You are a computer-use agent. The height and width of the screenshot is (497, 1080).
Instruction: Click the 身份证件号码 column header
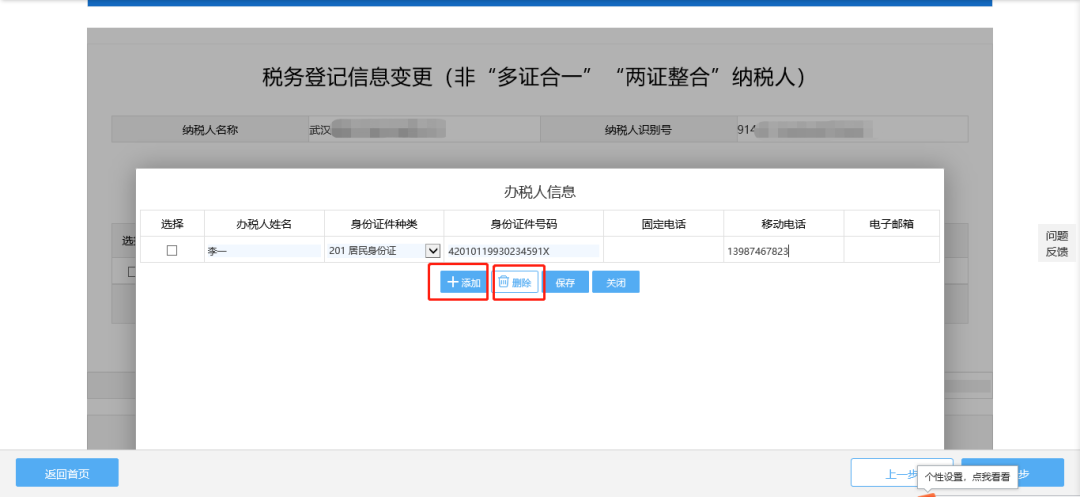[x=523, y=224]
